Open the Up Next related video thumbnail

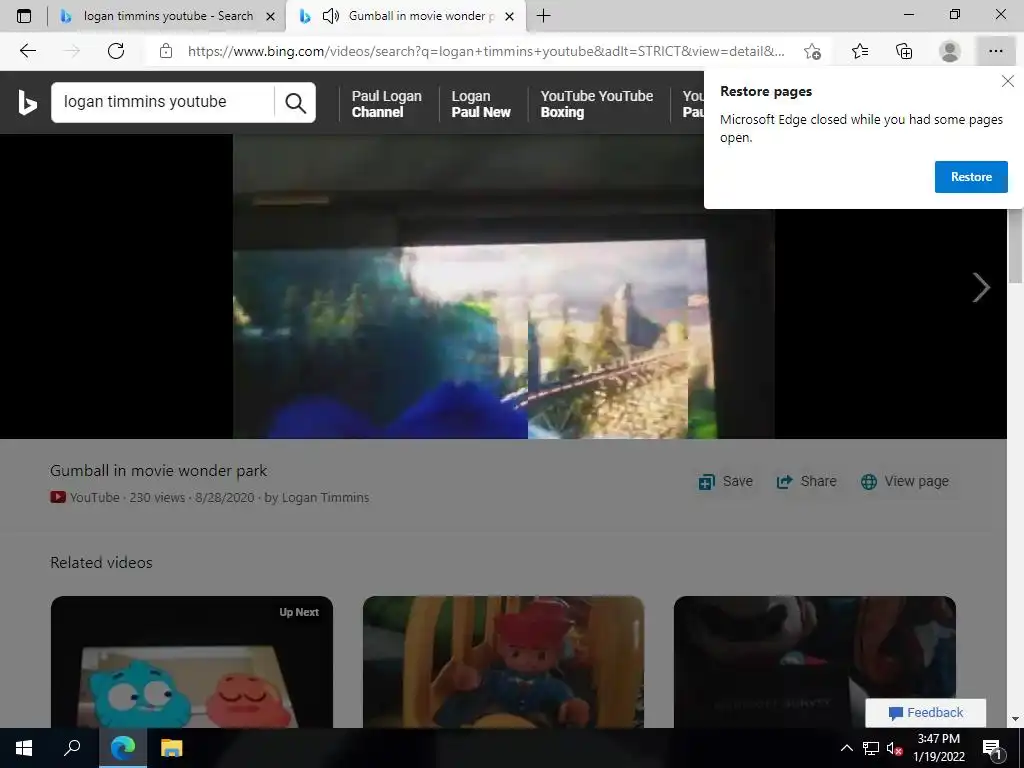191,662
